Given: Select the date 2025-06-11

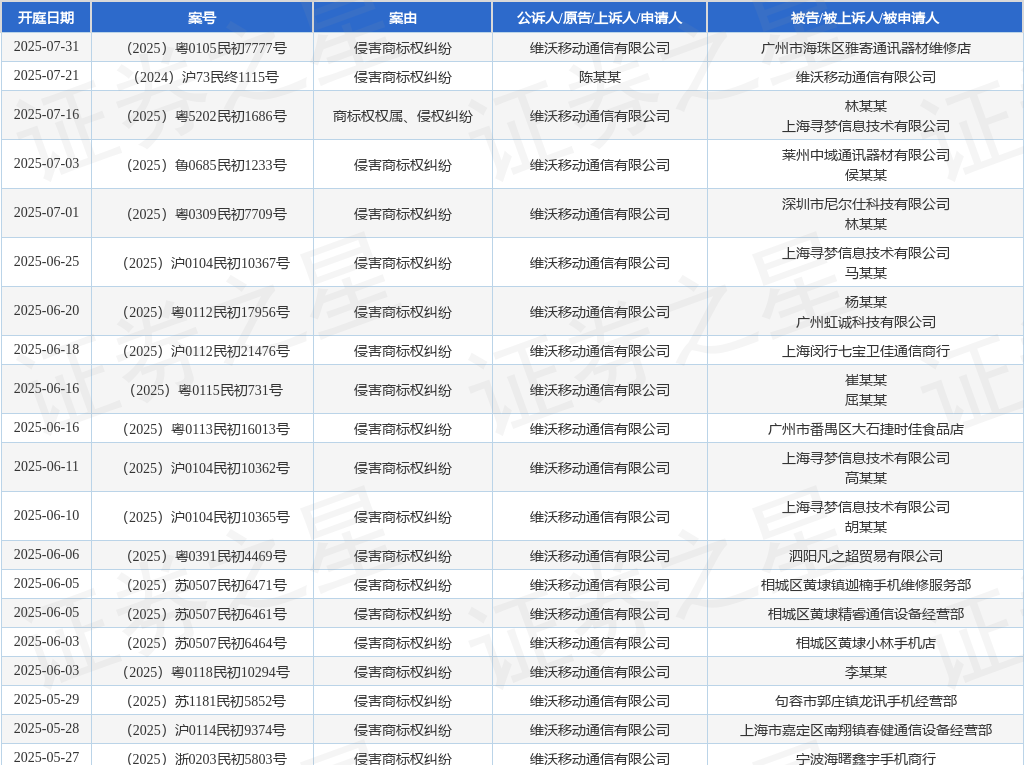Looking at the screenshot, I should (46, 466).
